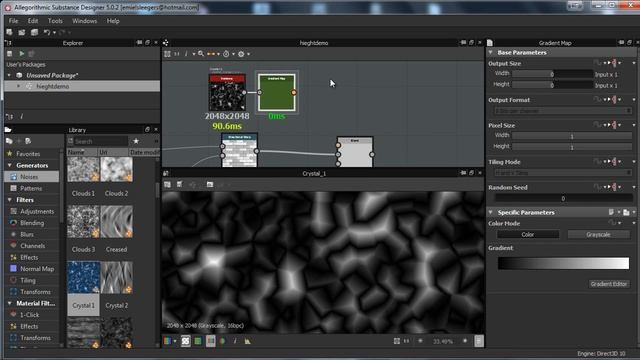This screenshot has height=360, width=640.
Task: Click the zoom magnifier in graph toolbar
Action: pyautogui.click(x=201, y=54)
